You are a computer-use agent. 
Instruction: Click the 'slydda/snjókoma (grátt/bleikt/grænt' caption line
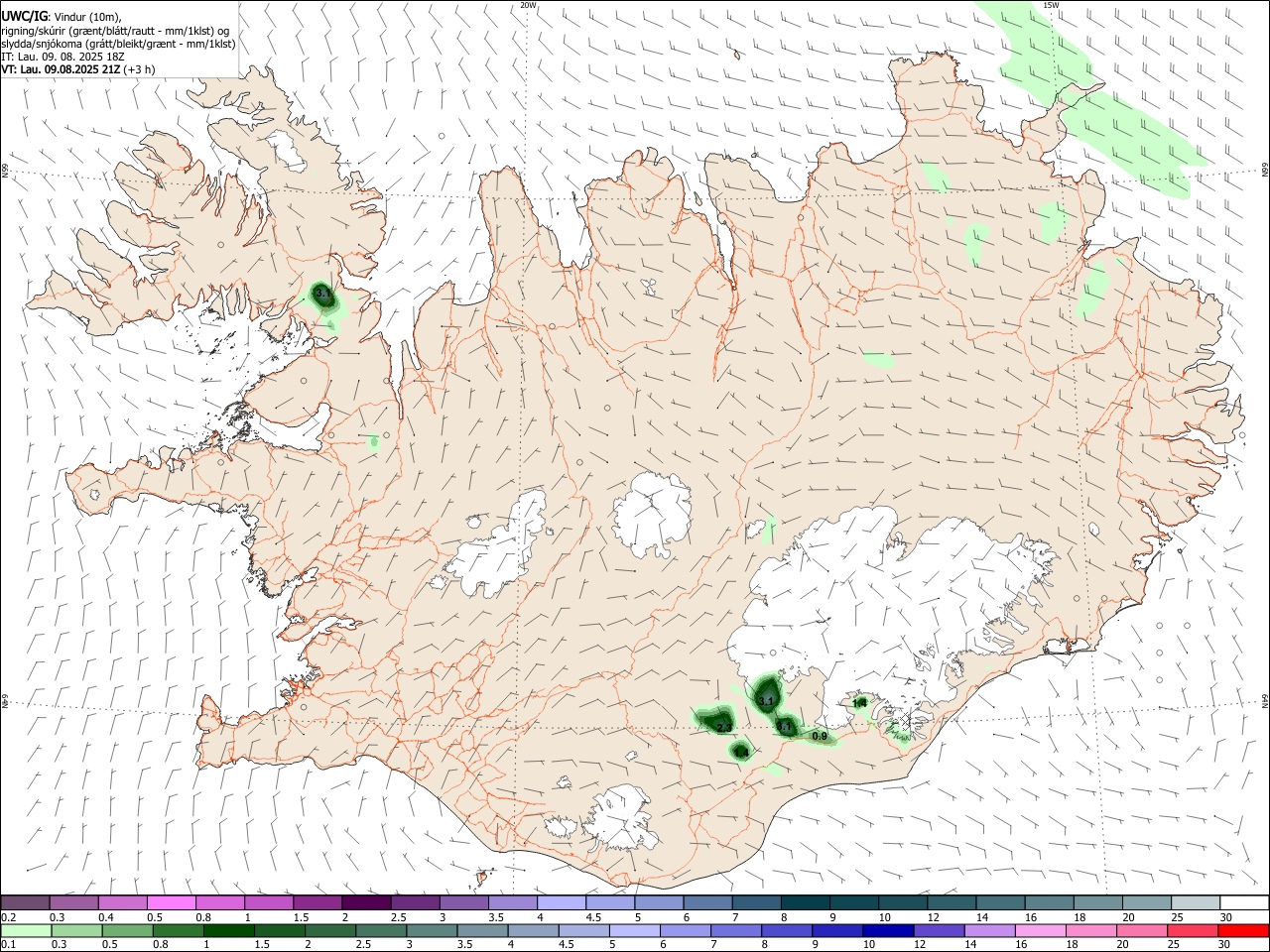point(118,44)
